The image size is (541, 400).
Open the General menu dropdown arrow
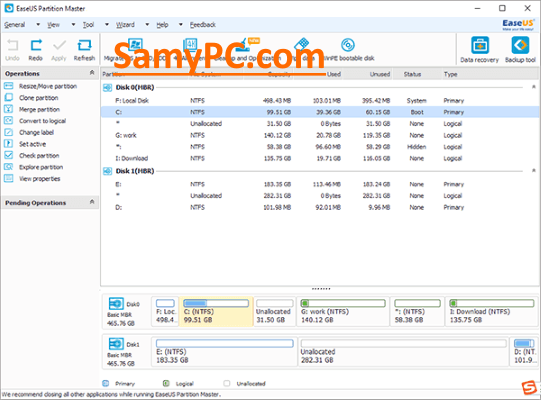click(x=38, y=25)
